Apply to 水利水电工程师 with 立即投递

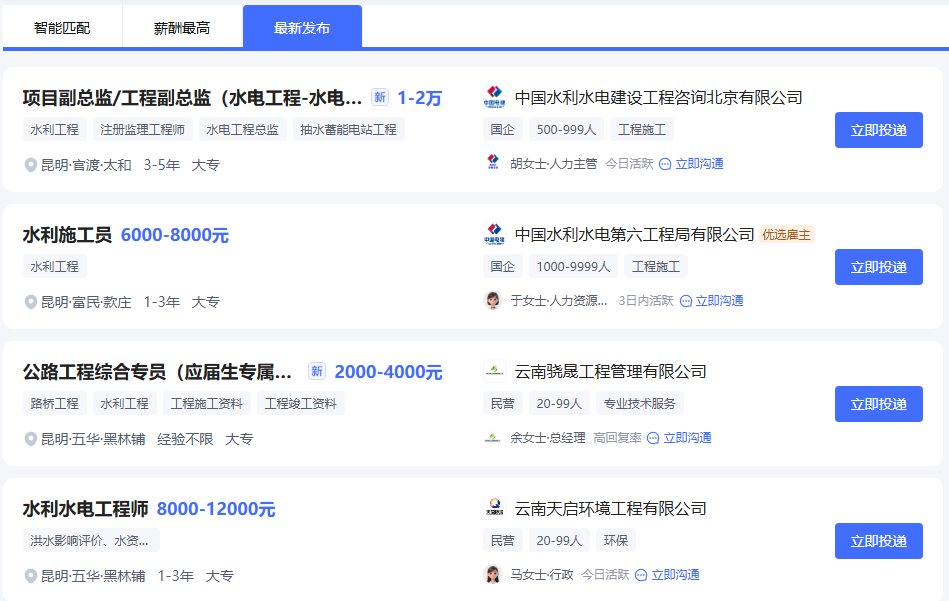click(x=878, y=541)
